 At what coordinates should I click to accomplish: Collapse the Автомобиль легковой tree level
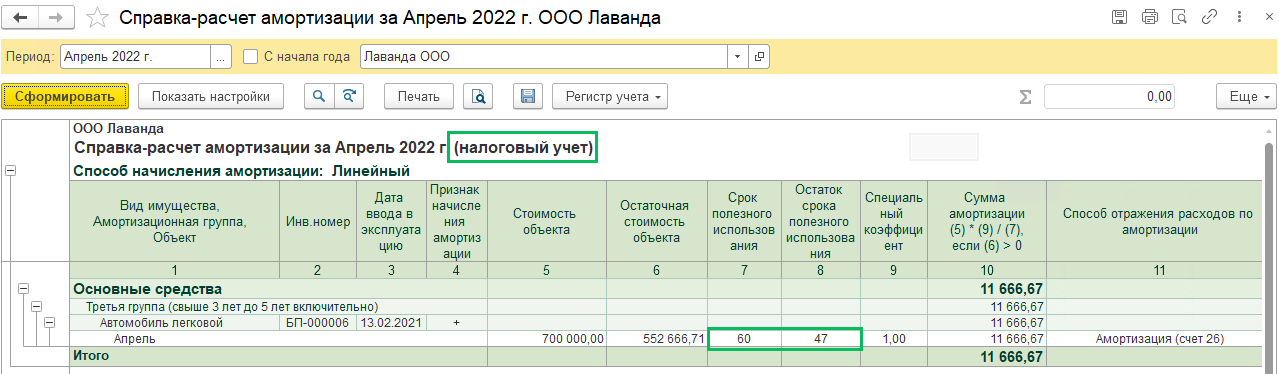point(49,323)
